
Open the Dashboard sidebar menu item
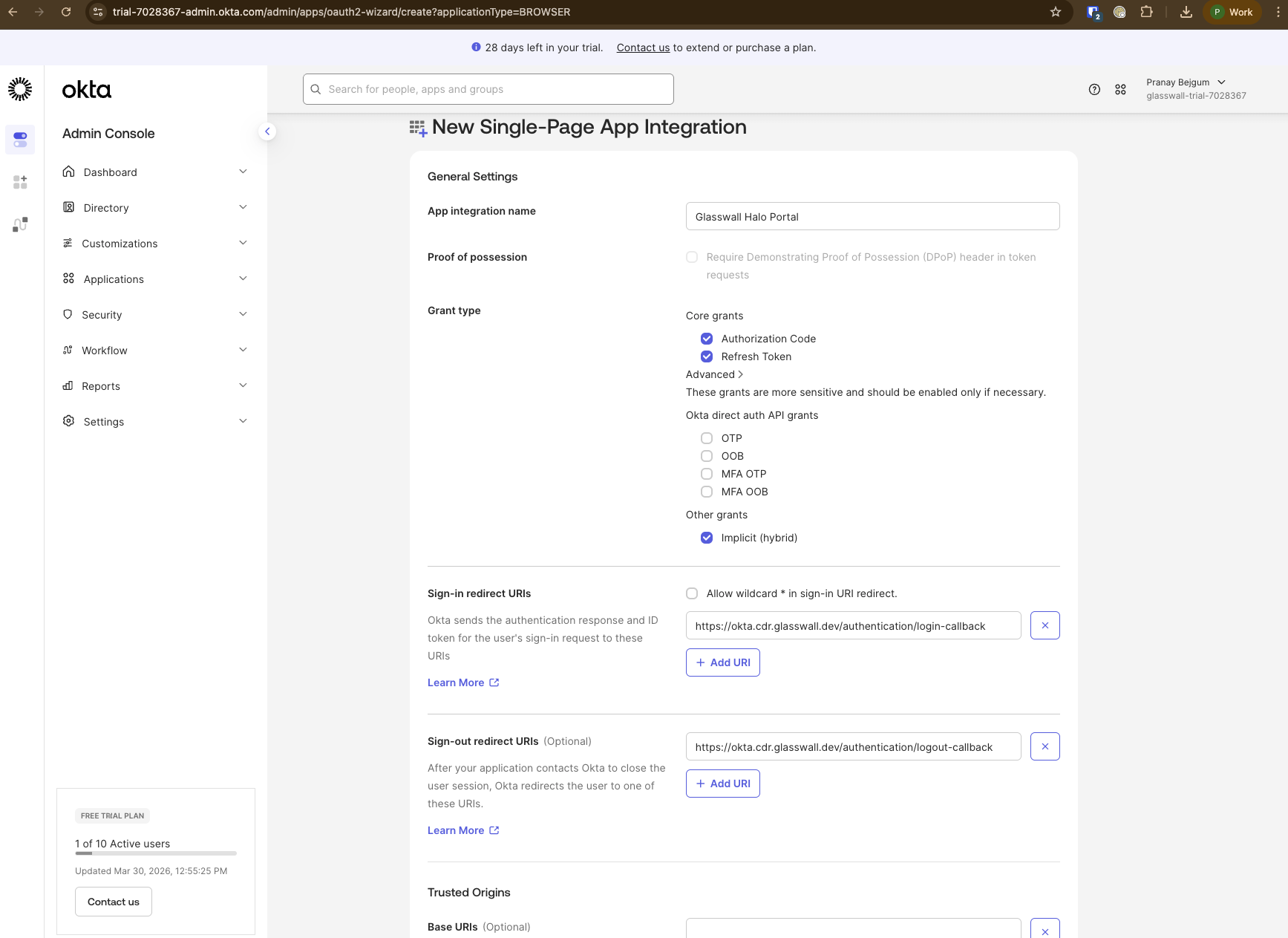click(156, 172)
